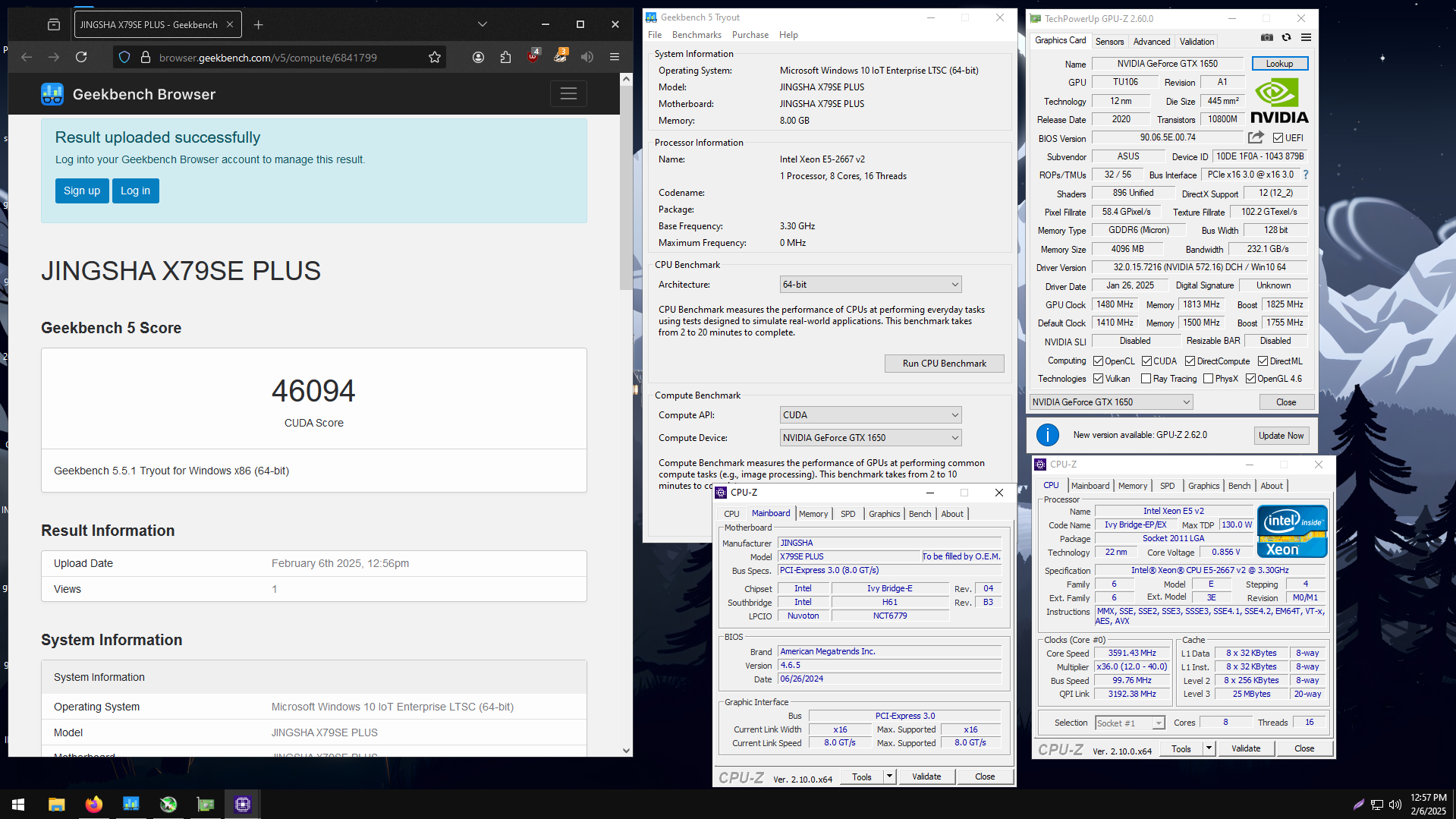This screenshot has width=1456, height=819.
Task: Click Update Now in GPU-Z
Action: coord(1281,436)
